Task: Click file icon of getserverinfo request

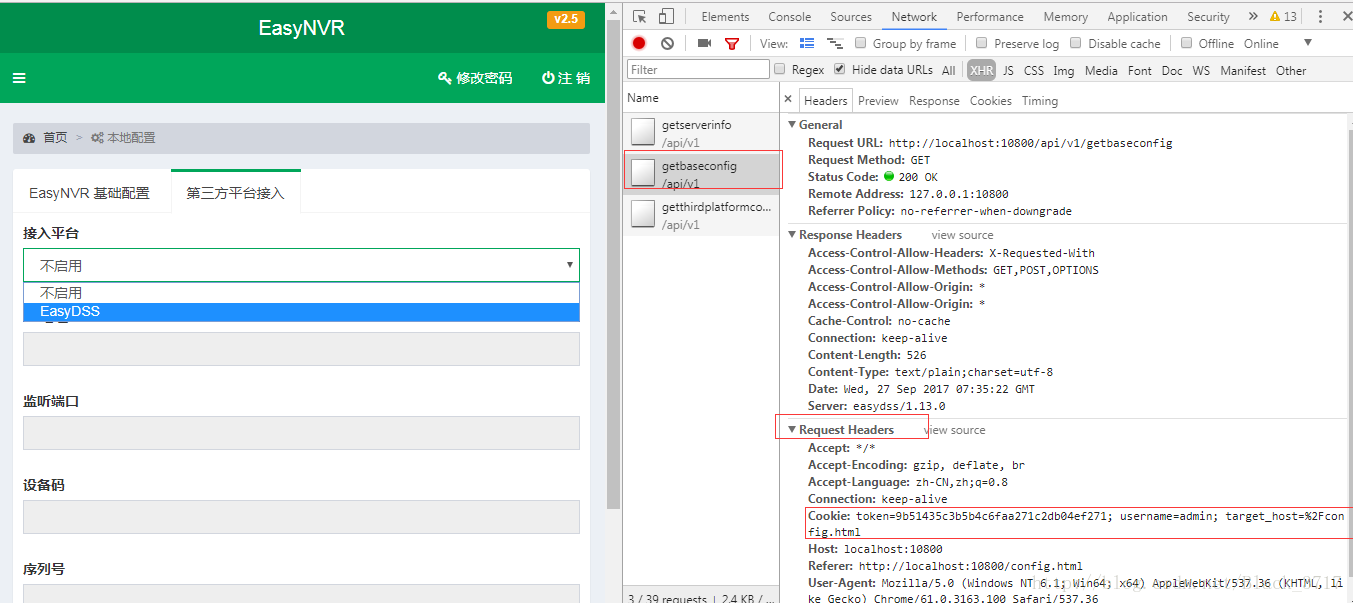Action: (x=643, y=131)
